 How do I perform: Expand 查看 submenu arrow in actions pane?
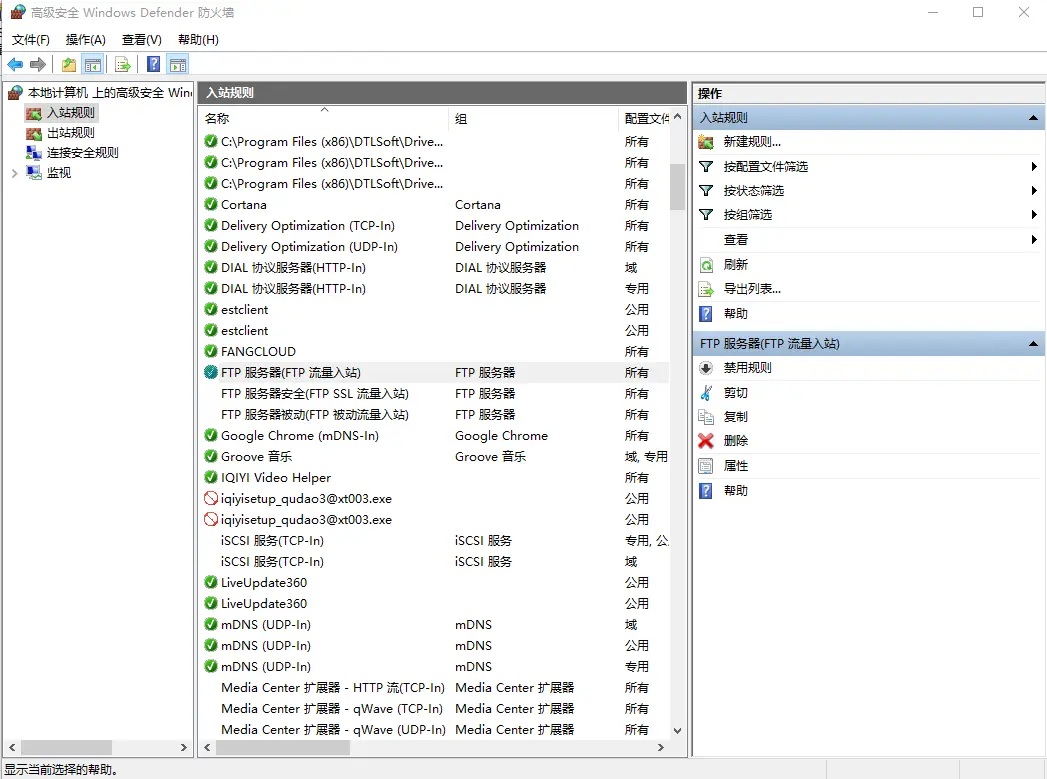(1034, 240)
